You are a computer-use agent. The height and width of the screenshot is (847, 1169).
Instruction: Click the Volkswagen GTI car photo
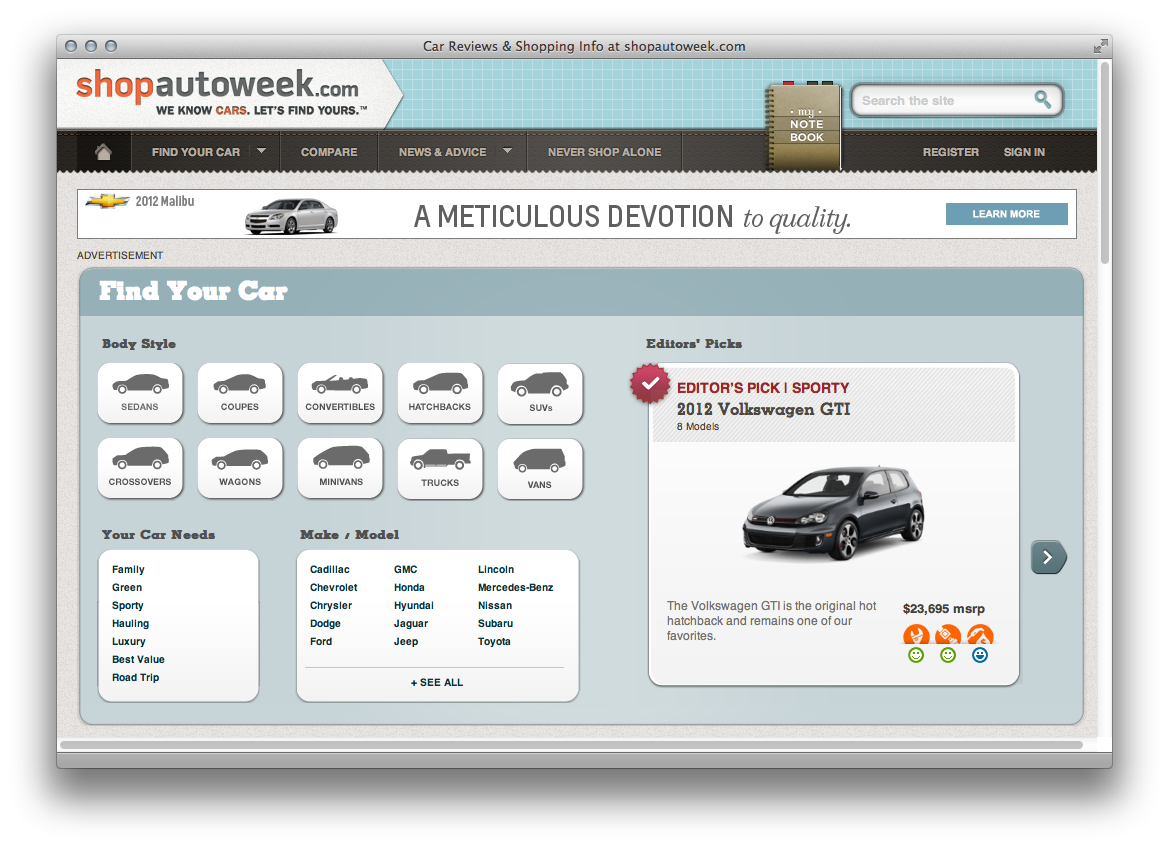834,512
